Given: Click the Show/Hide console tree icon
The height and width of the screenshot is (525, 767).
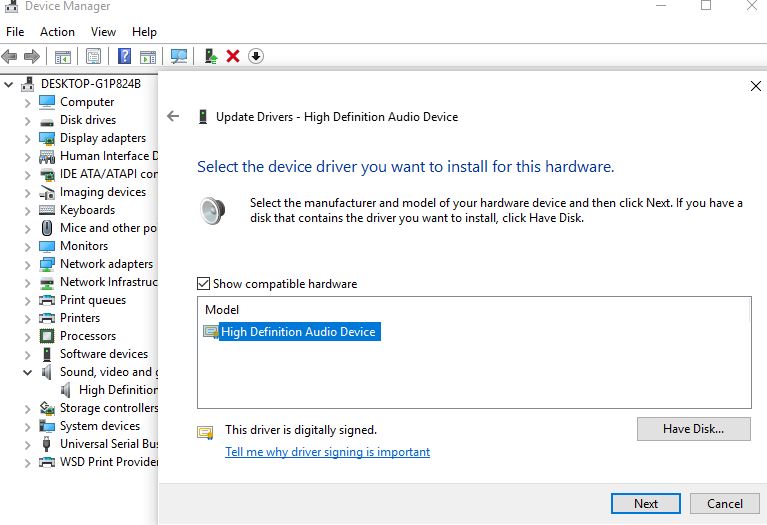Looking at the screenshot, I should 63,56.
